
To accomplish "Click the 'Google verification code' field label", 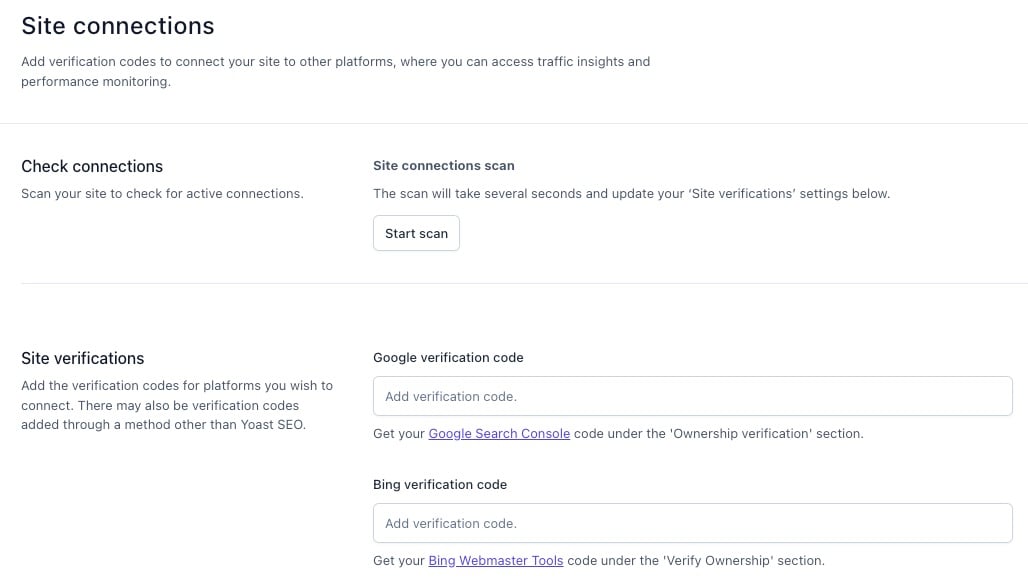I will tap(448, 357).
